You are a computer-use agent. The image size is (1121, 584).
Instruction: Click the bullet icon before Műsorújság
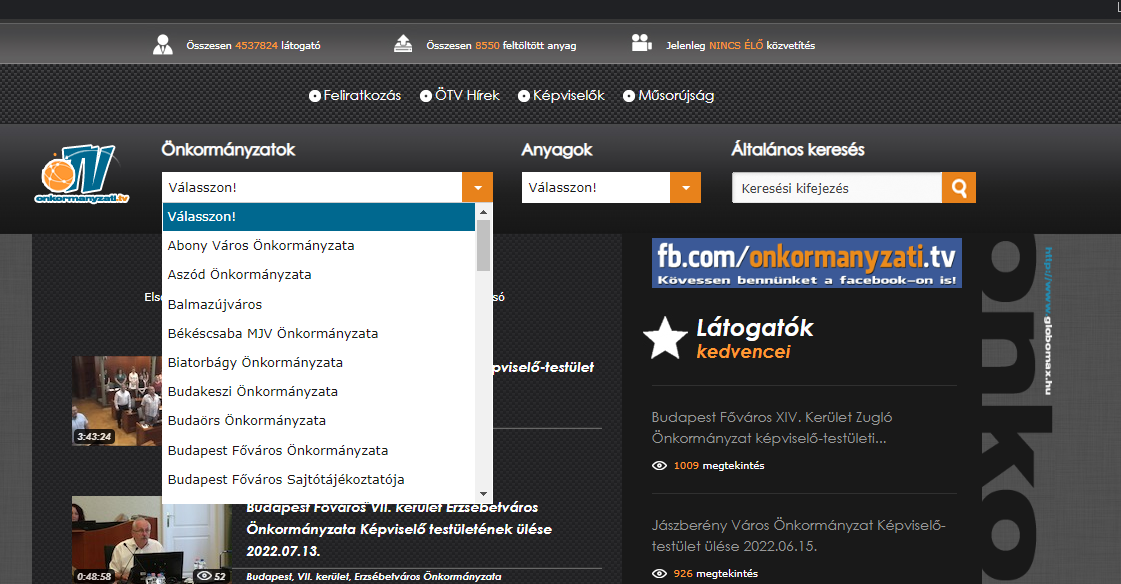point(629,96)
